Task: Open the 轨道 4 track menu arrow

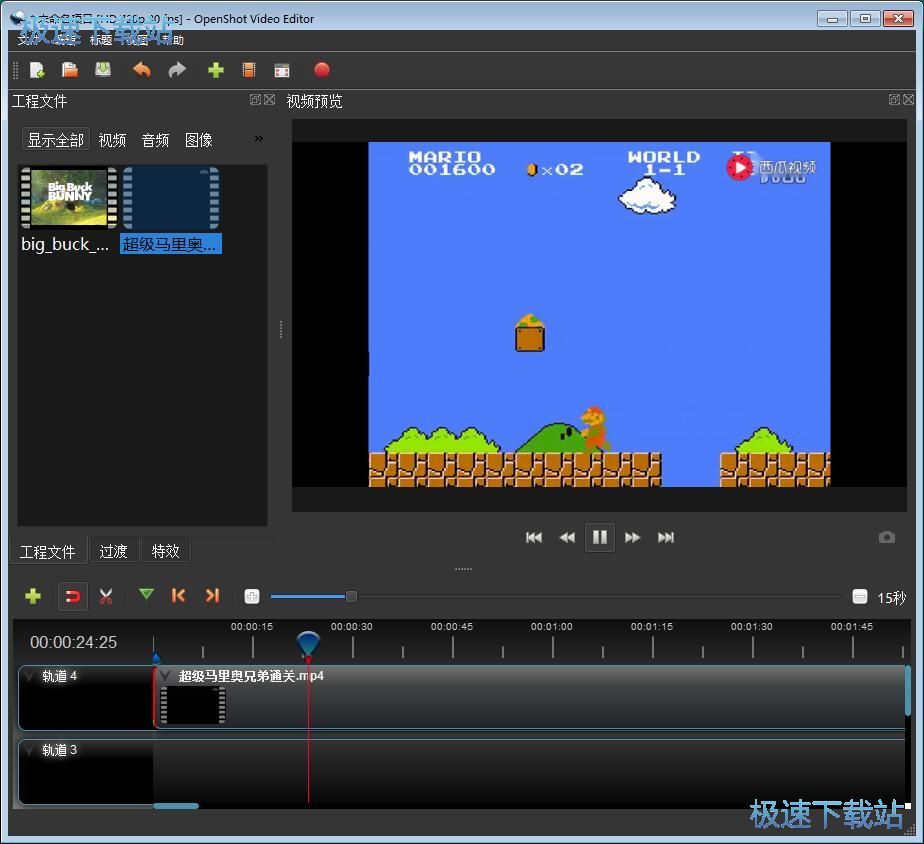Action: (x=30, y=675)
